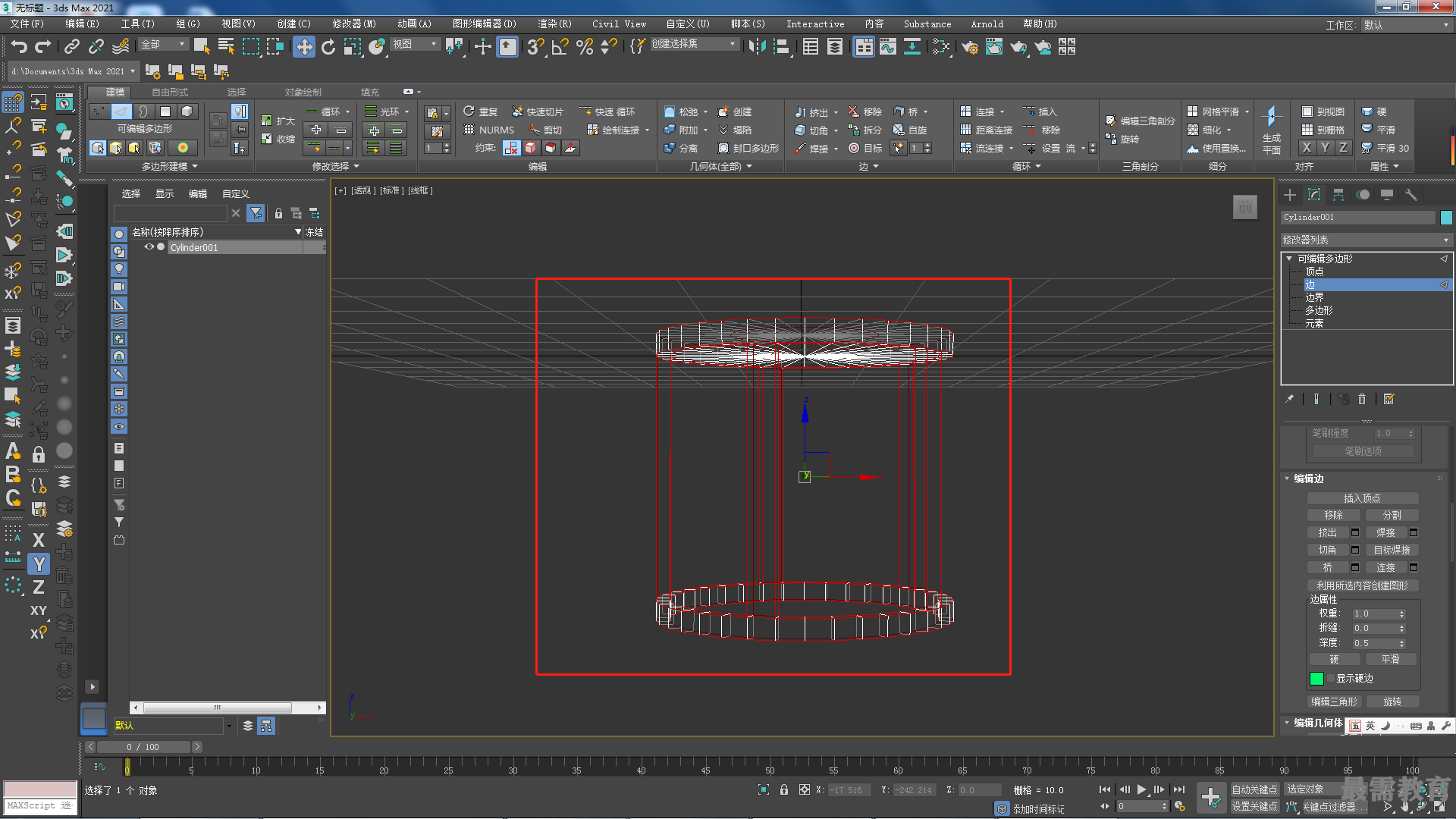Click the 目标焊接 button
This screenshot has height=819, width=1456.
(x=1392, y=550)
